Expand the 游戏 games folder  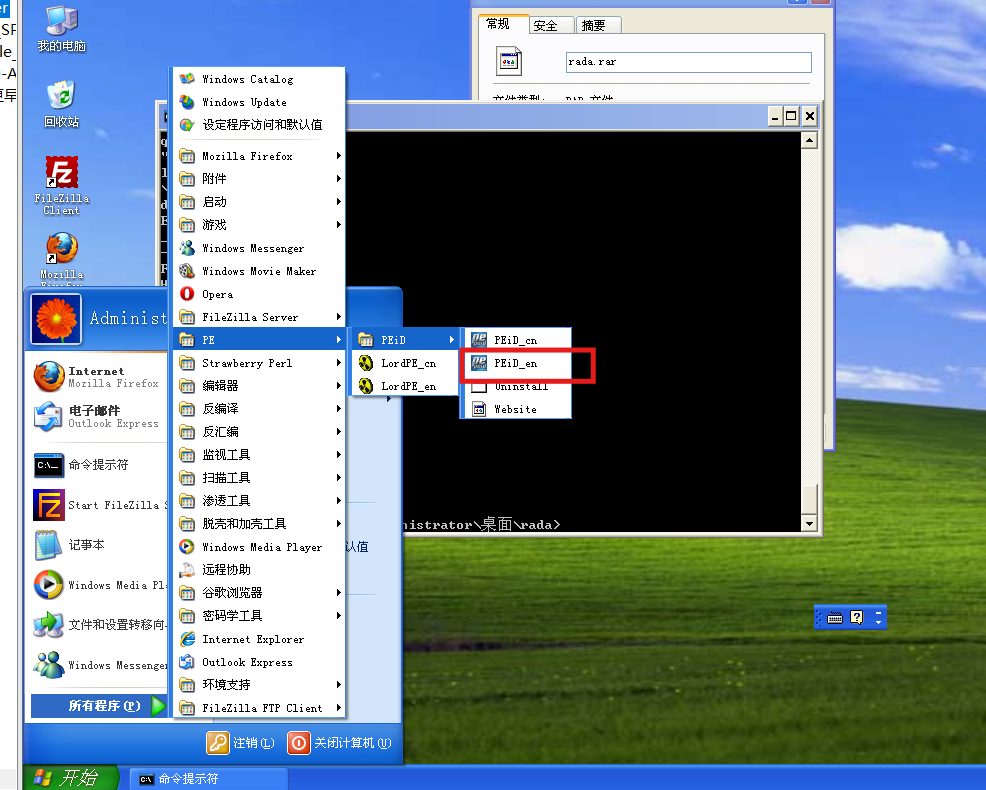[259, 225]
